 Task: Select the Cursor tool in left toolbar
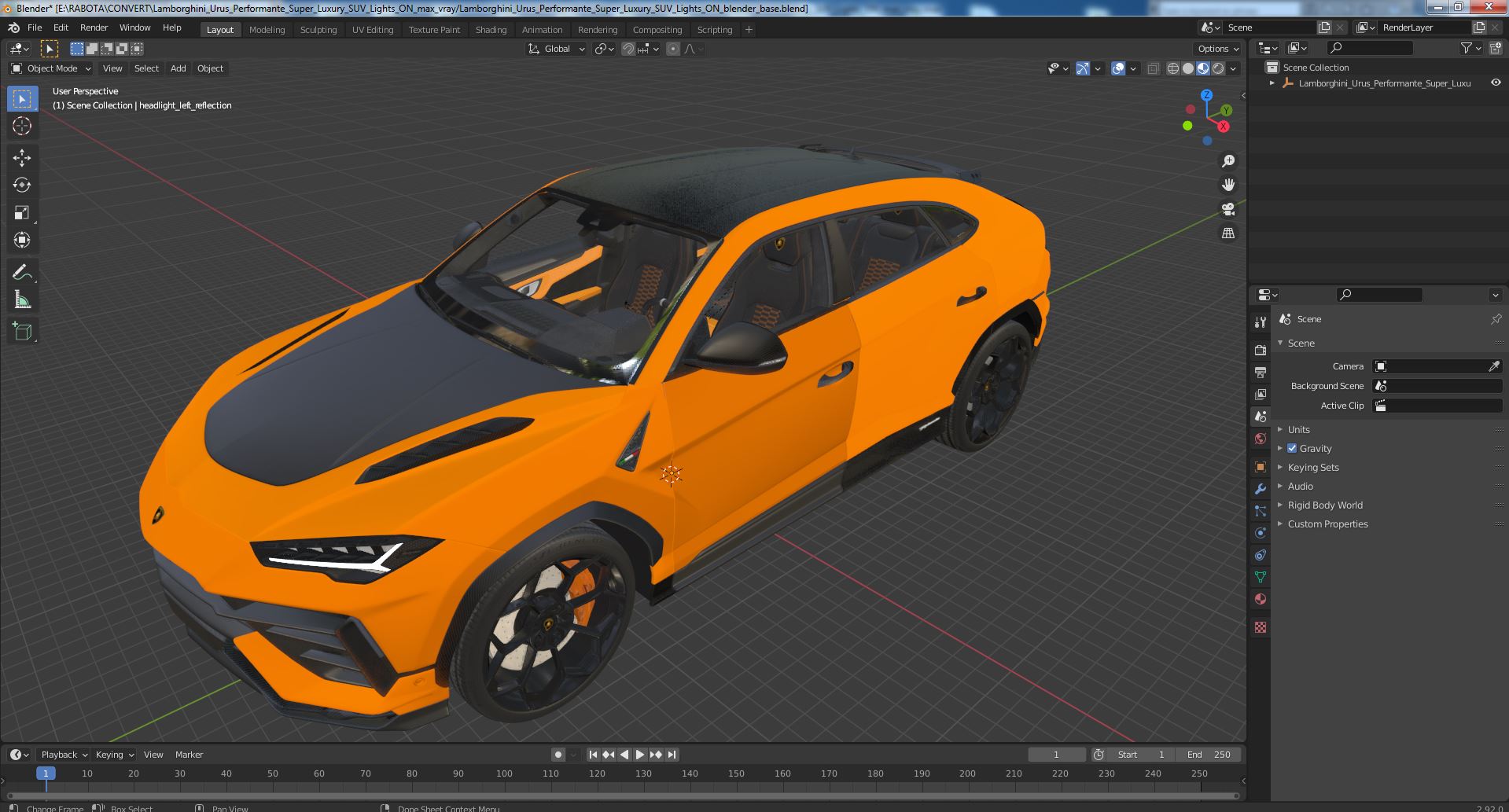coord(22,126)
